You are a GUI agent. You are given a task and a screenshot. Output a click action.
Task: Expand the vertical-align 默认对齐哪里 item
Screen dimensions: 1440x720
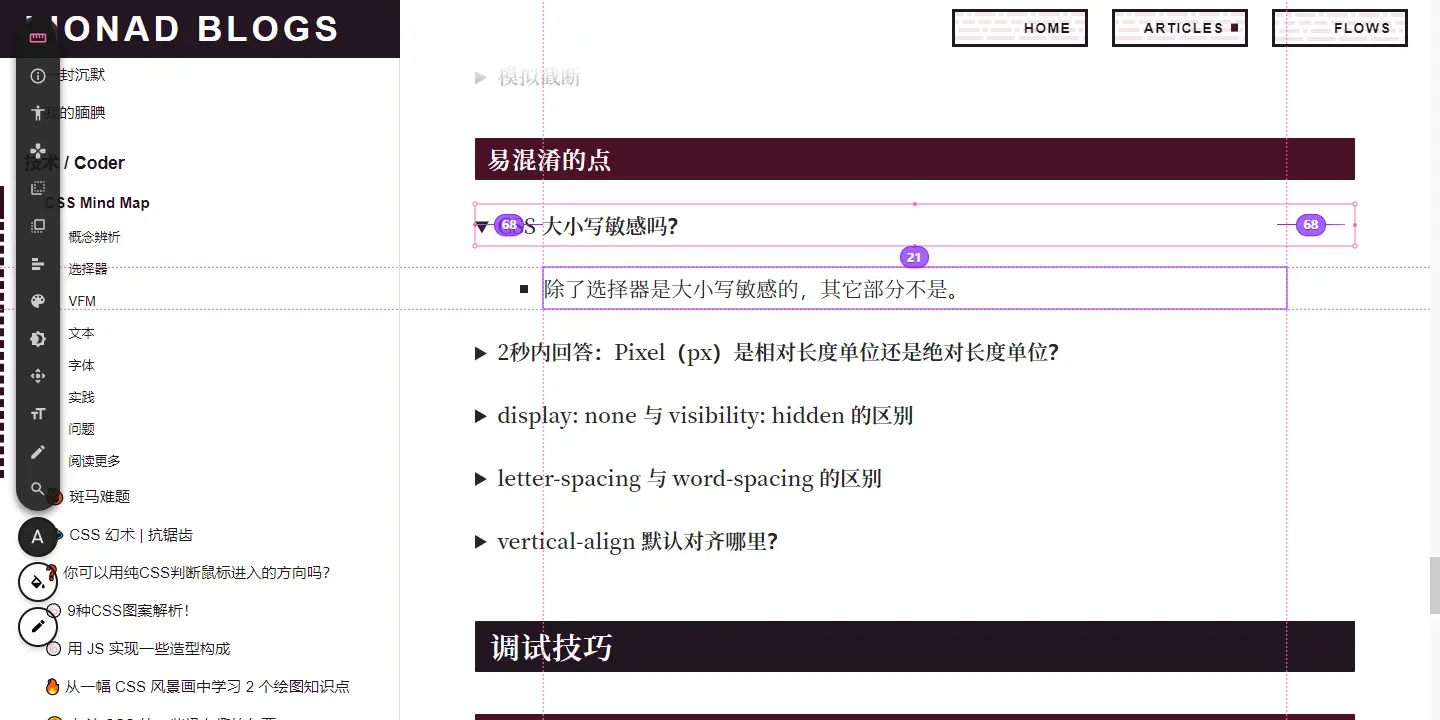point(481,541)
